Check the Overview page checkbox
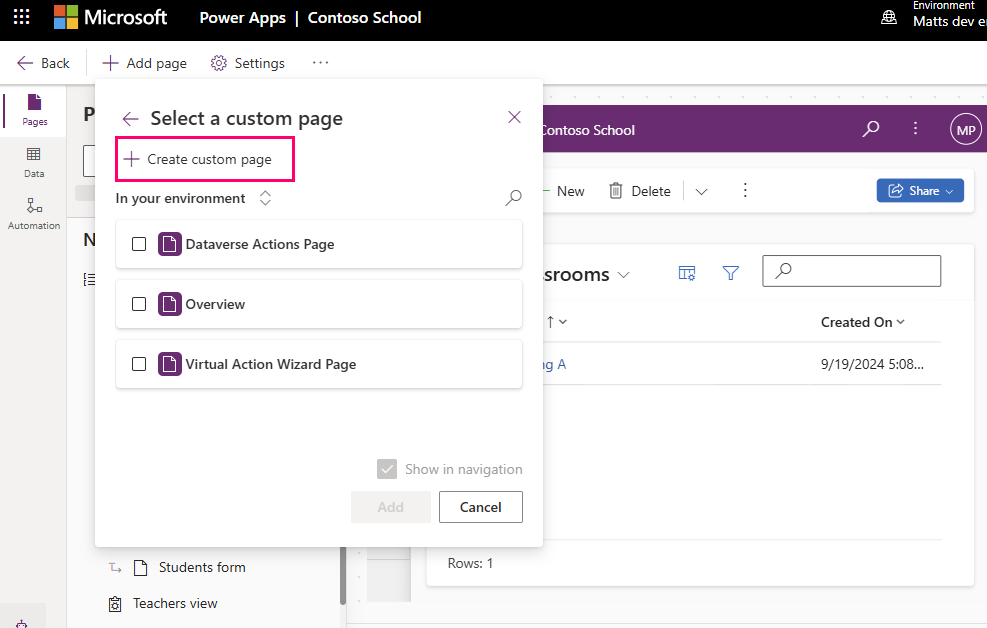 point(139,304)
